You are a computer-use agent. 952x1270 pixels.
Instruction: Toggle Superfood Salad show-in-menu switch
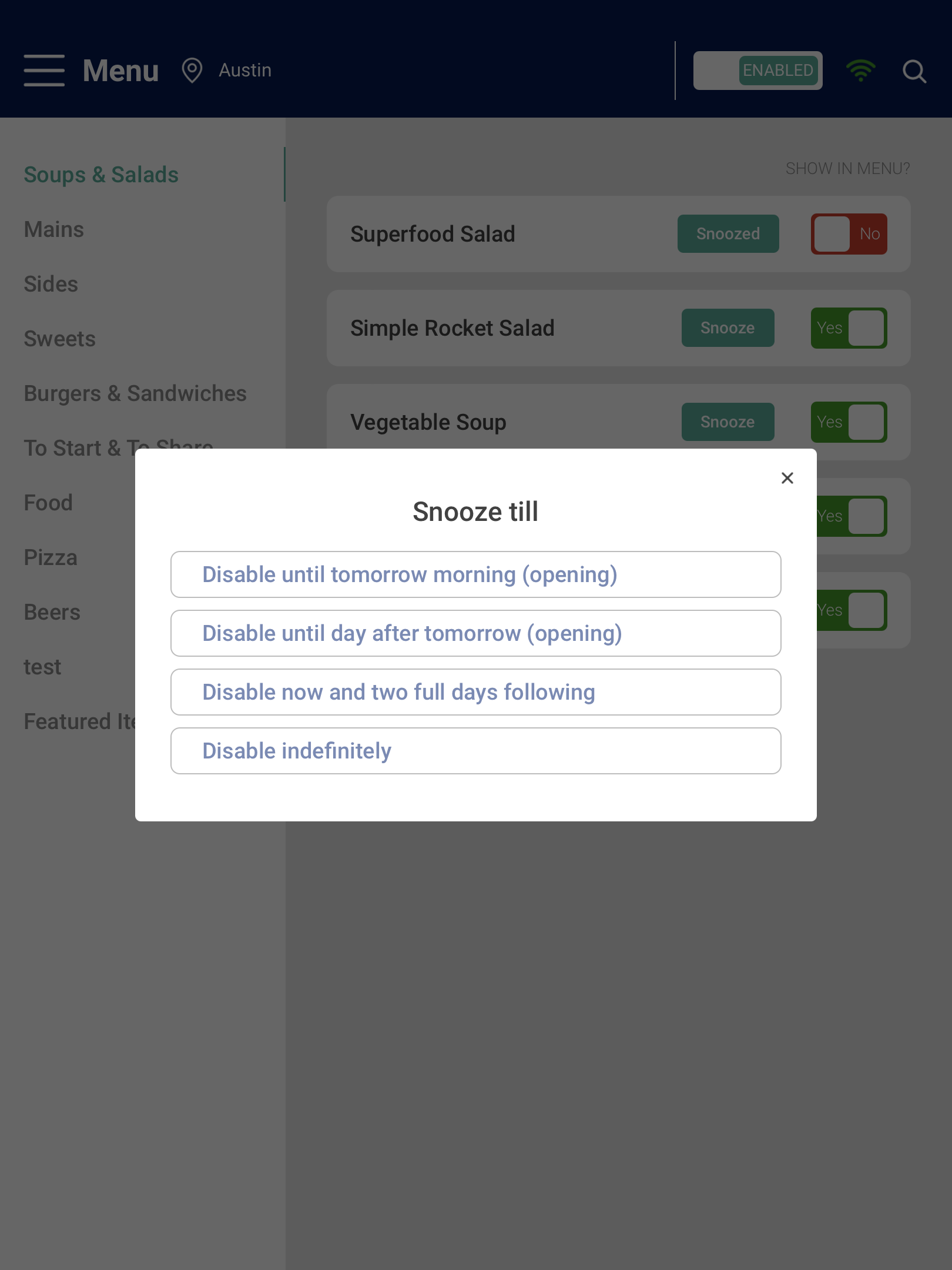[849, 234]
